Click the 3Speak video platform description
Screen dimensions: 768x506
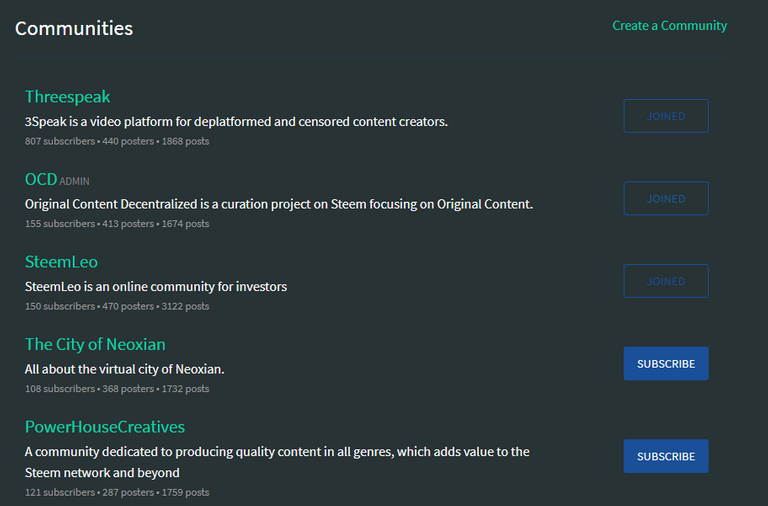[x=236, y=122]
